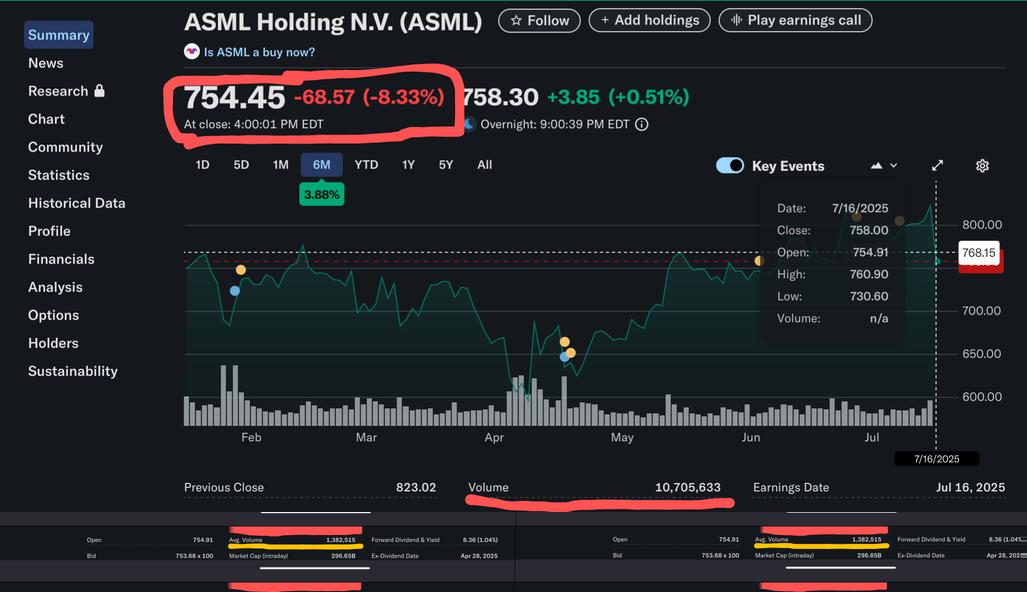Click the 7/16/2025 date label below chart
Screen dimensions: 1027x592
tap(937, 459)
